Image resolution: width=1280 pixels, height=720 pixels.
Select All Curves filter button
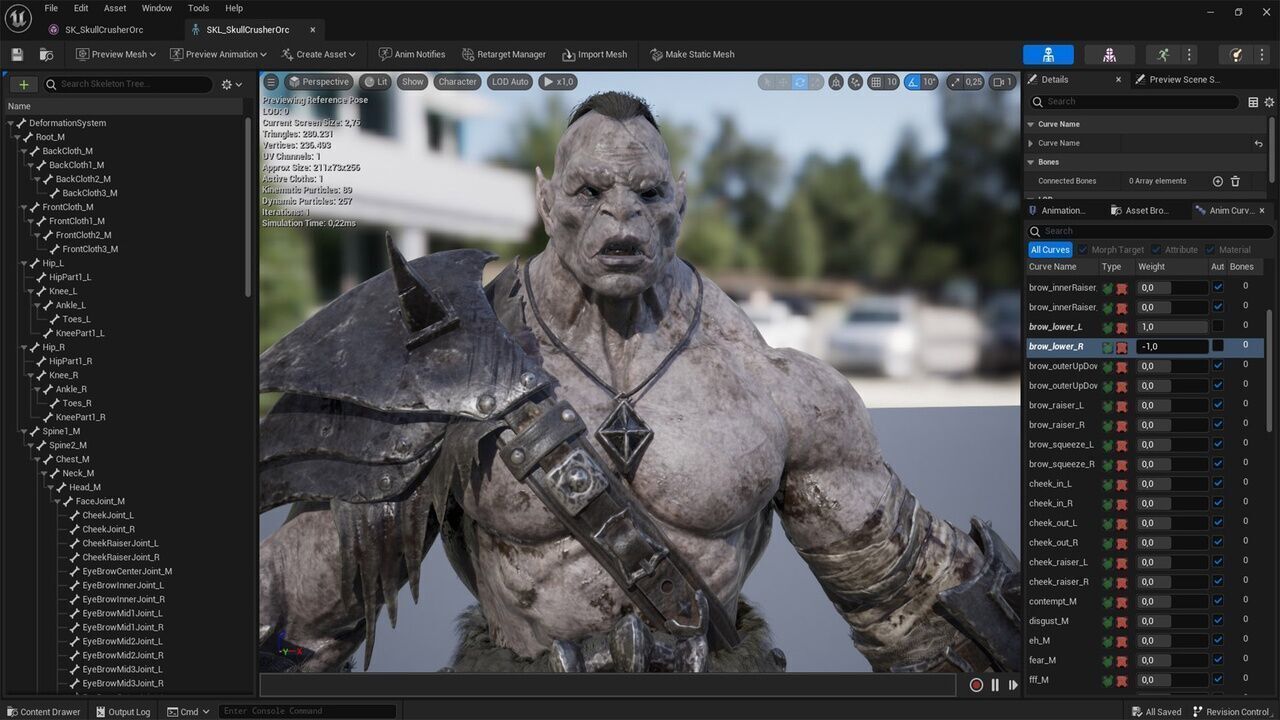point(1050,250)
